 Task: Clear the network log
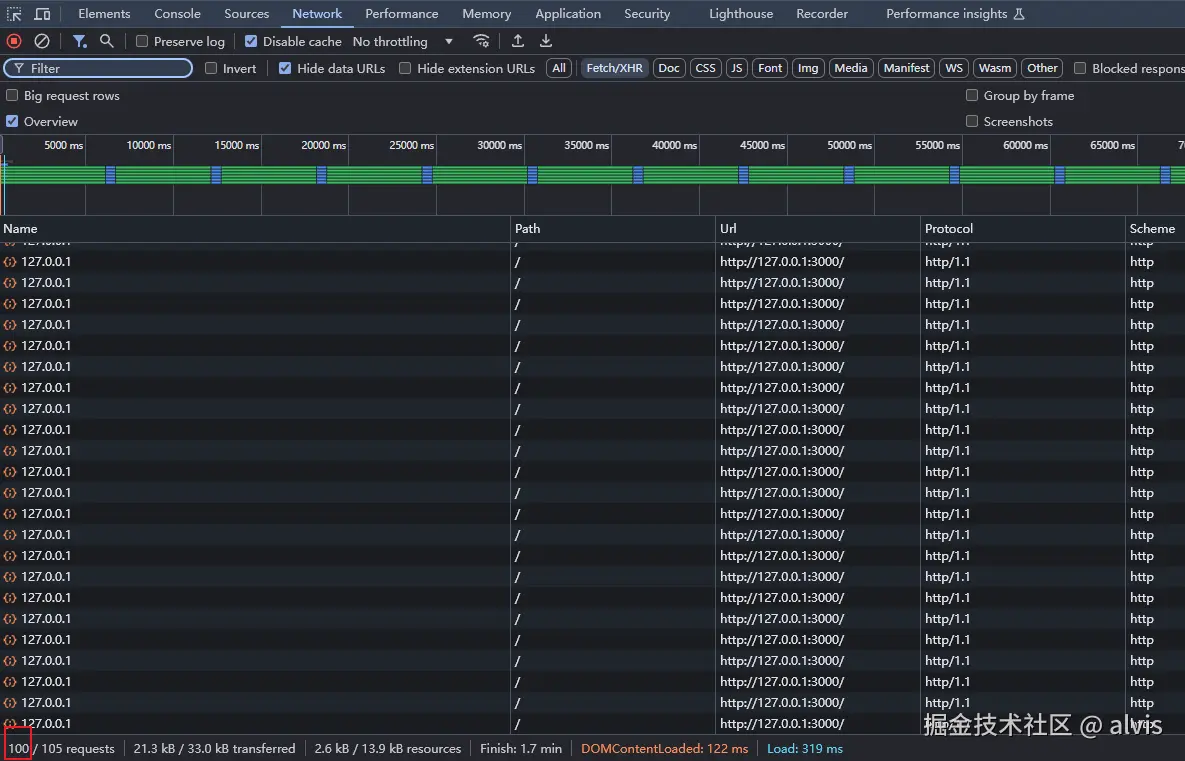pyautogui.click(x=42, y=41)
